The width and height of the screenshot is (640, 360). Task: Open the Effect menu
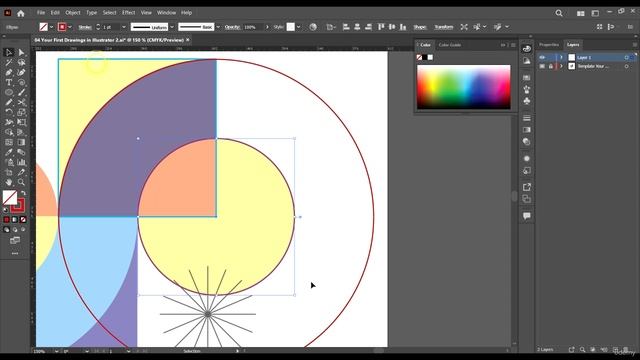[129, 13]
